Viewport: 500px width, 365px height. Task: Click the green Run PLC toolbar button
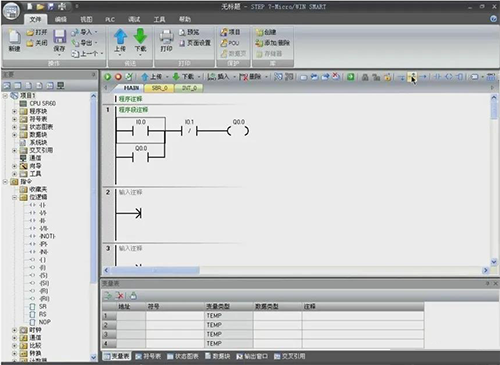pyautogui.click(x=108, y=77)
